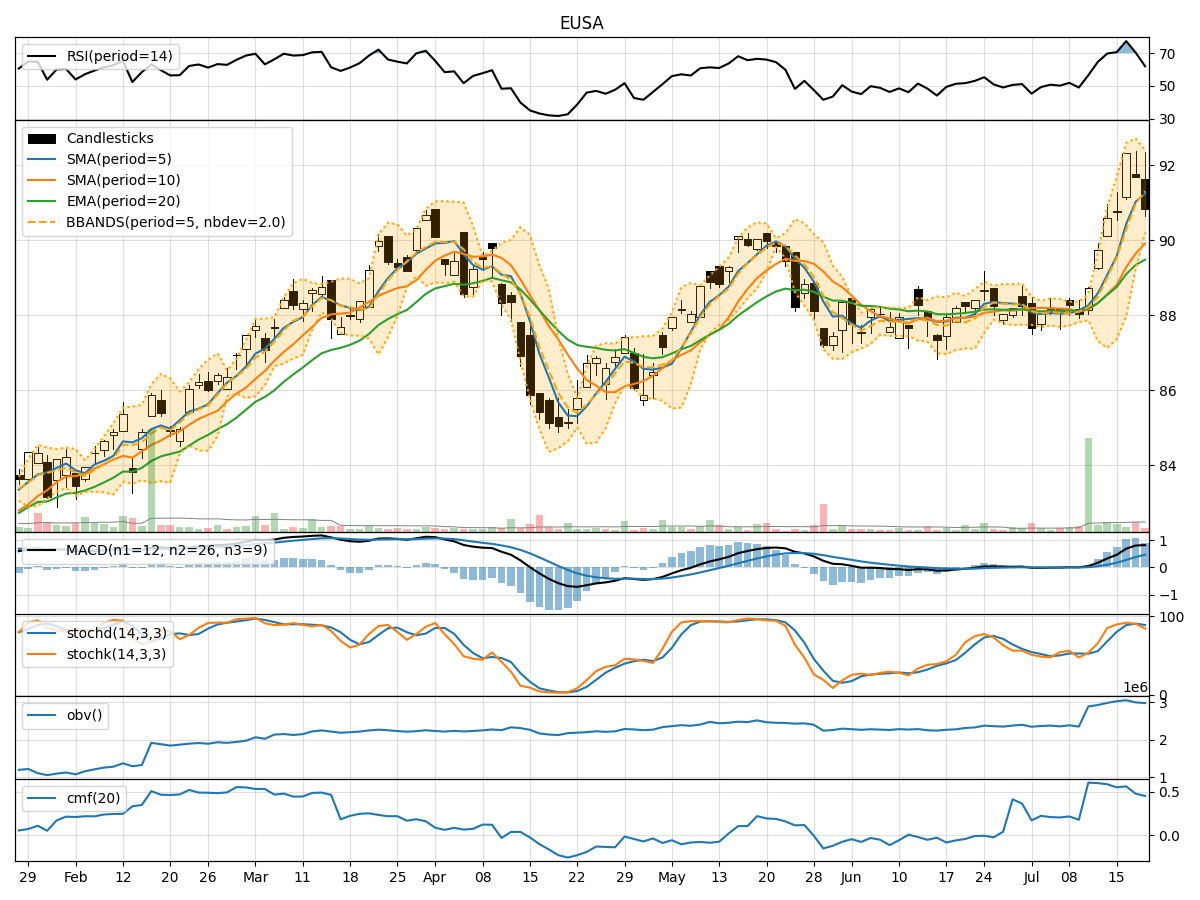Click the Jul date label on x-axis
The width and height of the screenshot is (1200, 900).
point(1031,876)
